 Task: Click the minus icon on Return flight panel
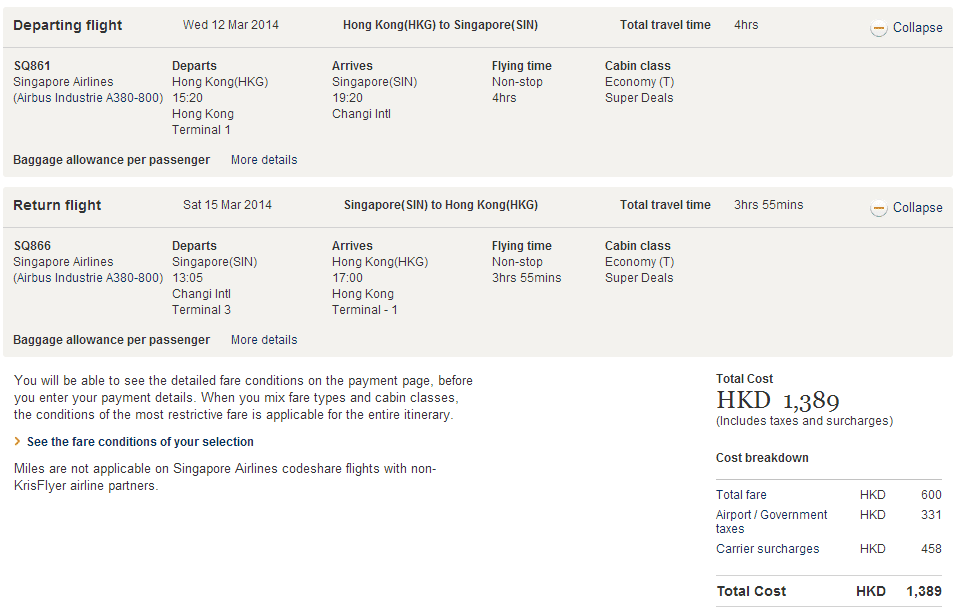point(879,209)
